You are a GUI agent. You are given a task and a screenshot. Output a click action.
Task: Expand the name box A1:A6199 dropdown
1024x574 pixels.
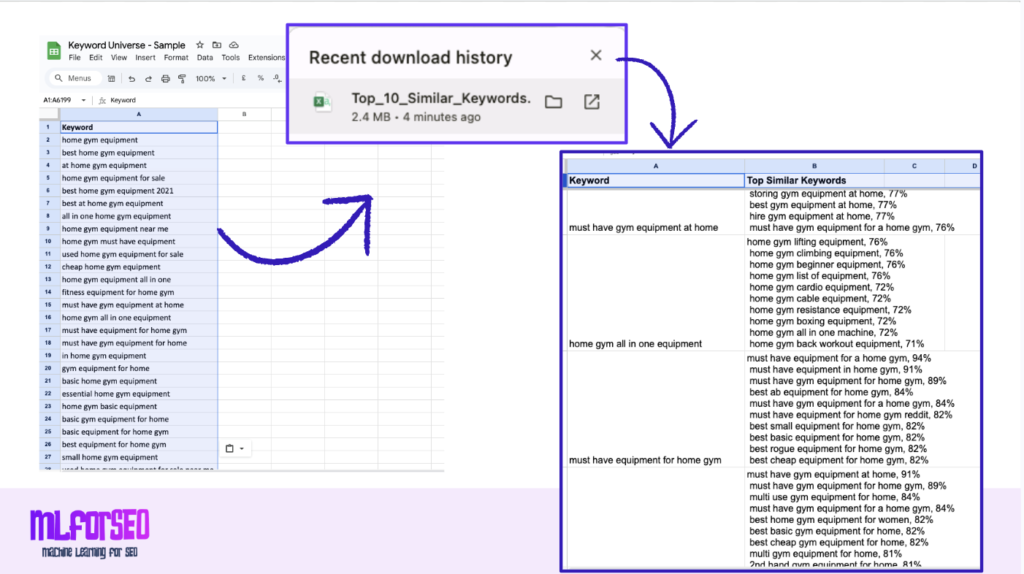84,101
